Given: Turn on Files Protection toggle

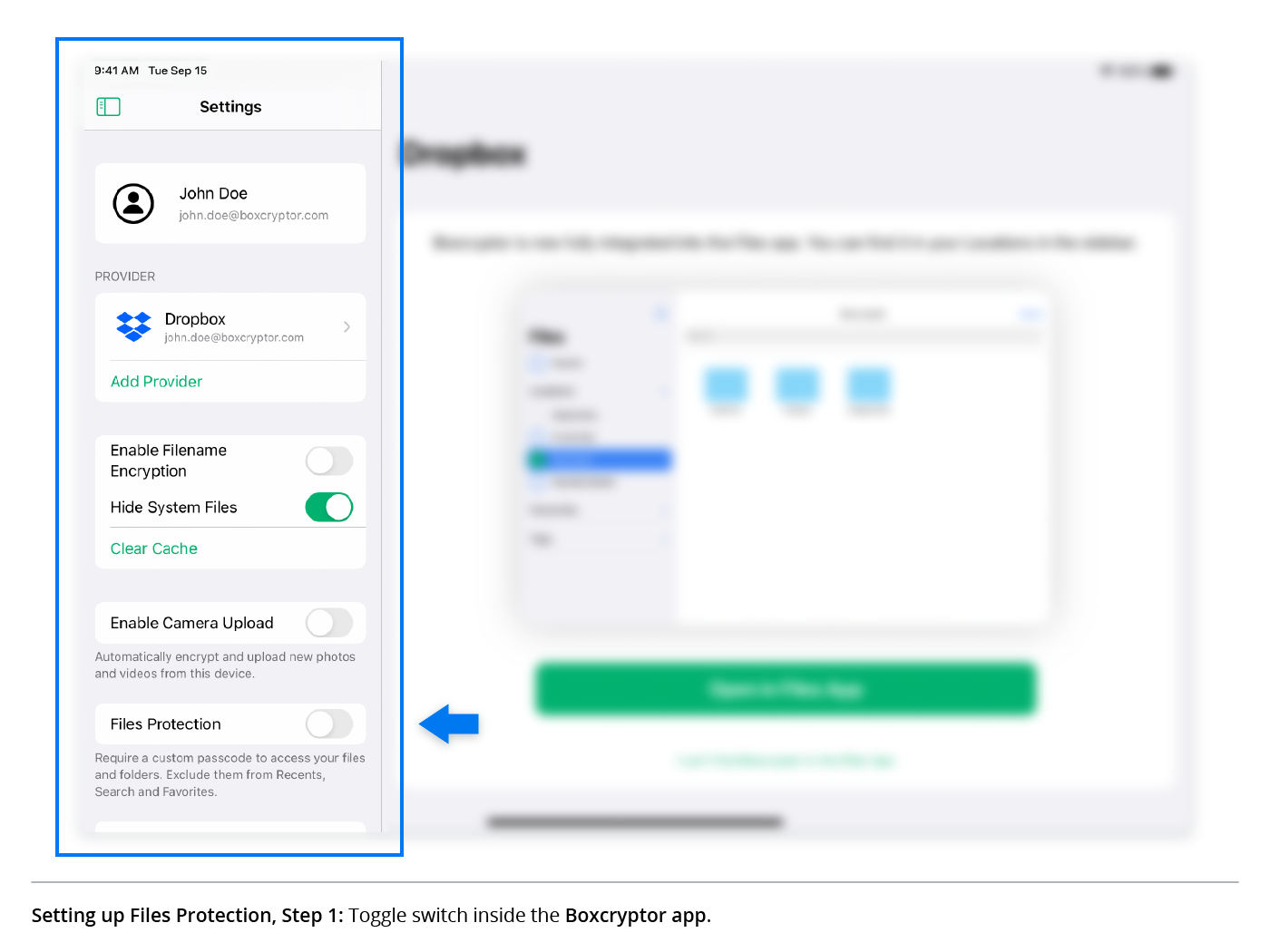Looking at the screenshot, I should (x=329, y=724).
